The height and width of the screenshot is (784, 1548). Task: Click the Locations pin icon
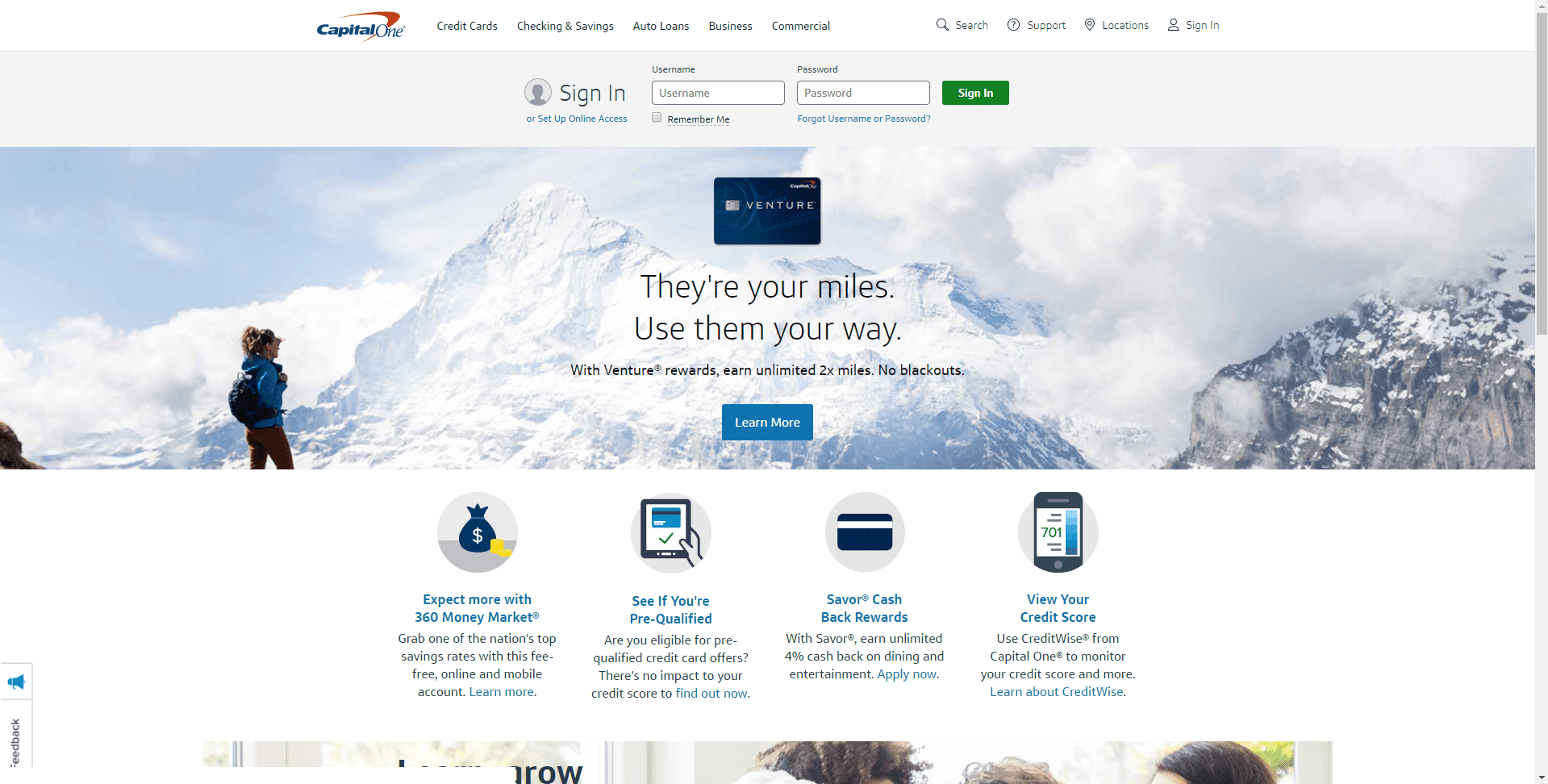[x=1090, y=25]
